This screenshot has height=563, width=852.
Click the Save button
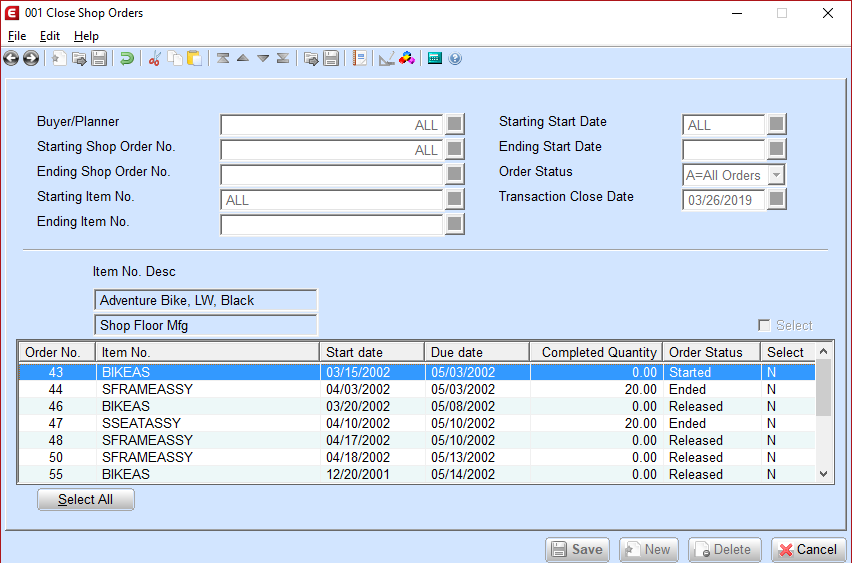[578, 549]
